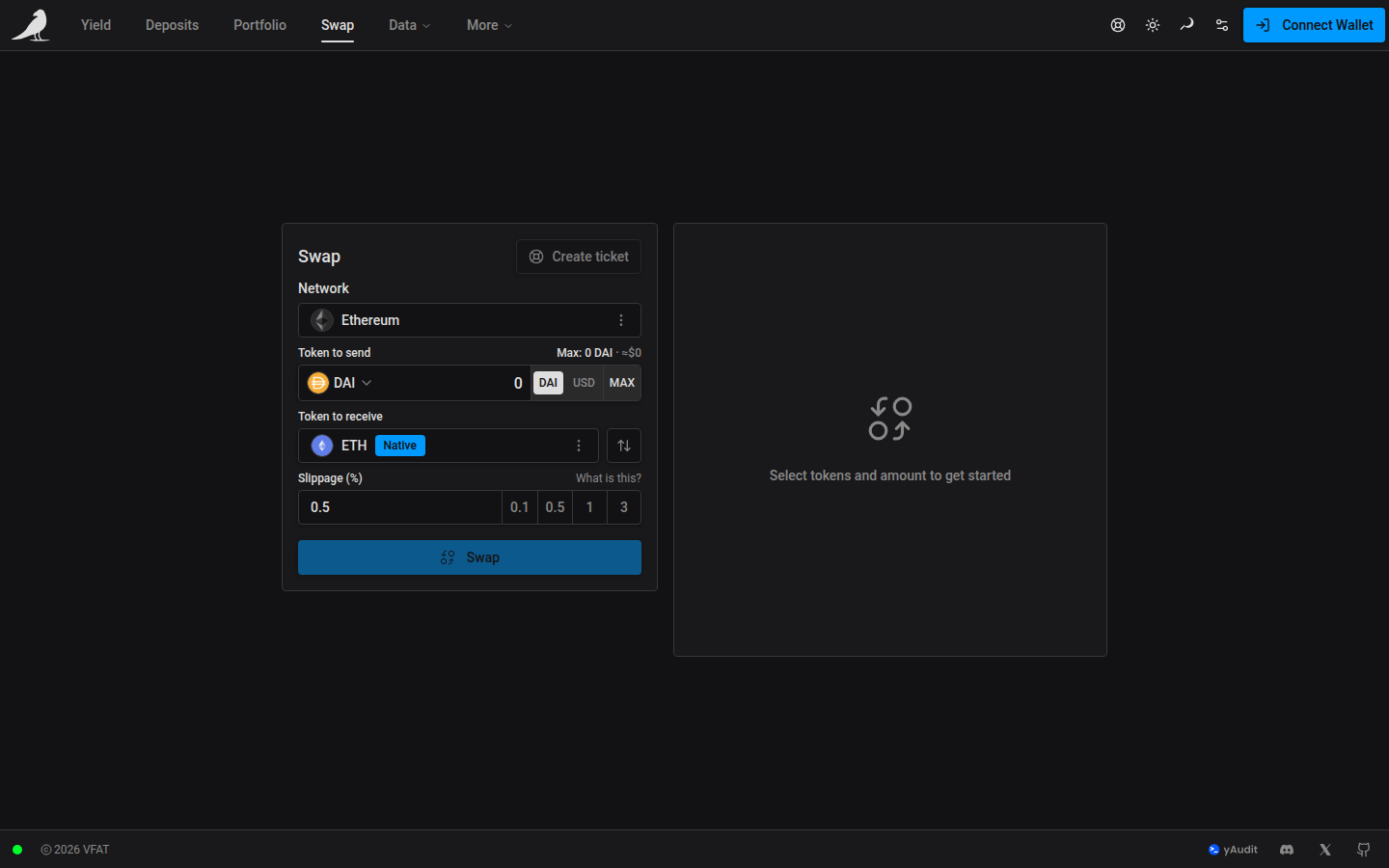
Task: Open the DAI token-to-send dropdown
Action: [x=340, y=383]
